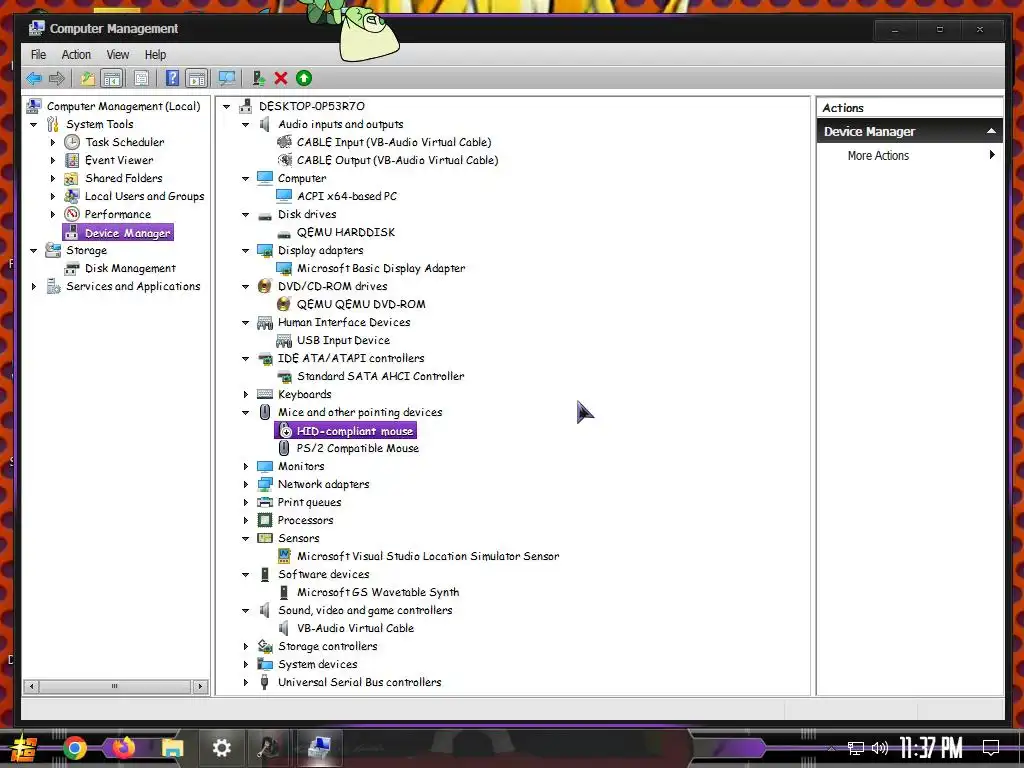Select the DESKTOP-0P53R7O computer node
The image size is (1024, 768).
pyautogui.click(x=312, y=106)
